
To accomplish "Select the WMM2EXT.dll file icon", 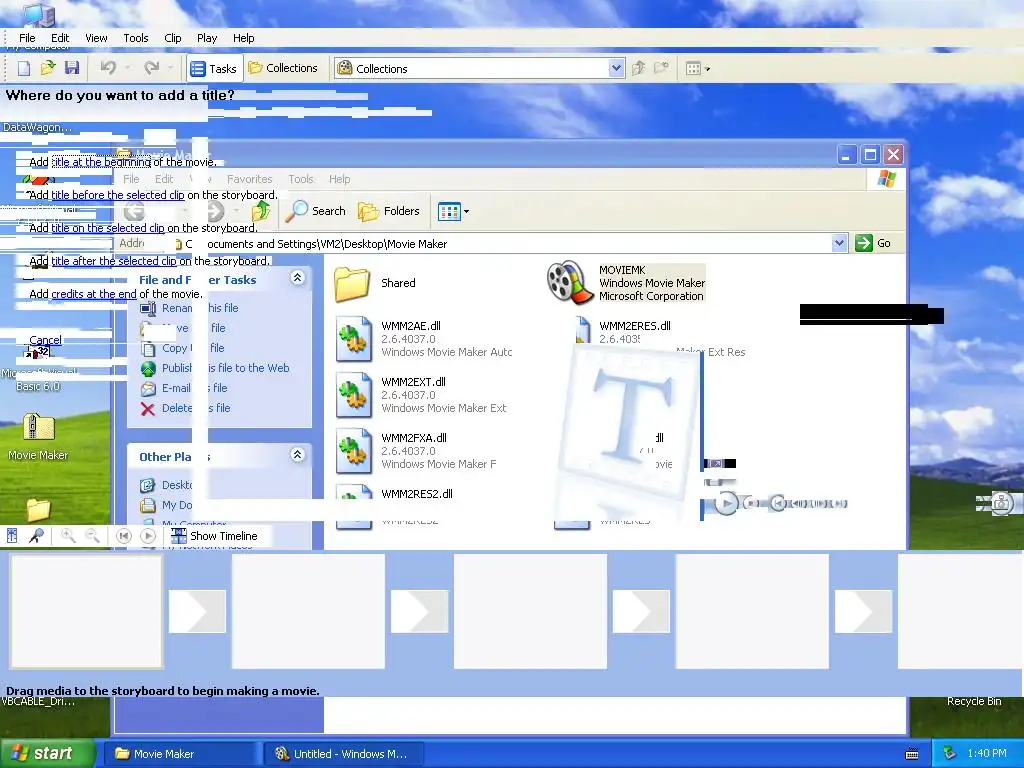I will click(354, 394).
